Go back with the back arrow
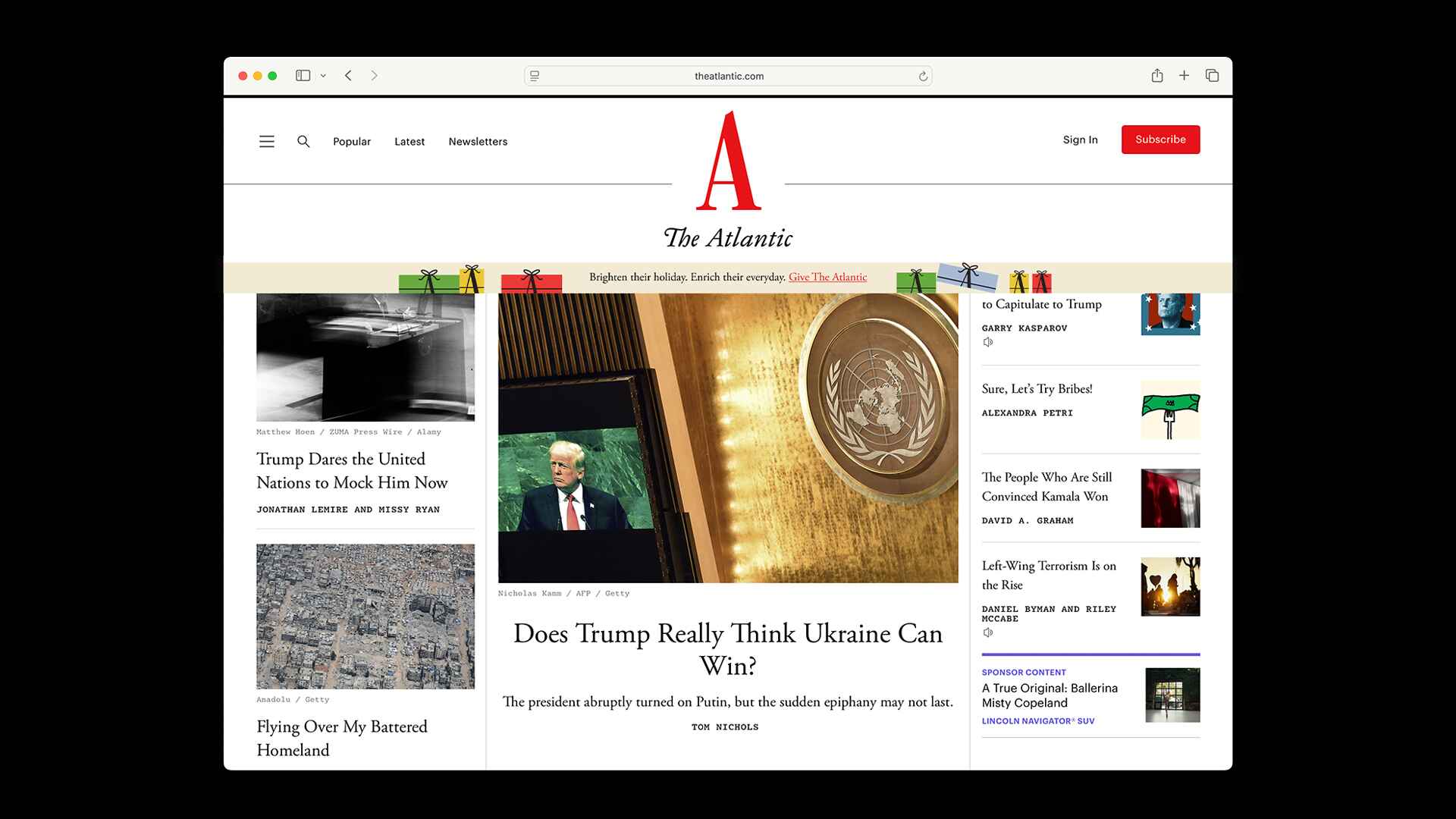1456x819 pixels. point(348,76)
